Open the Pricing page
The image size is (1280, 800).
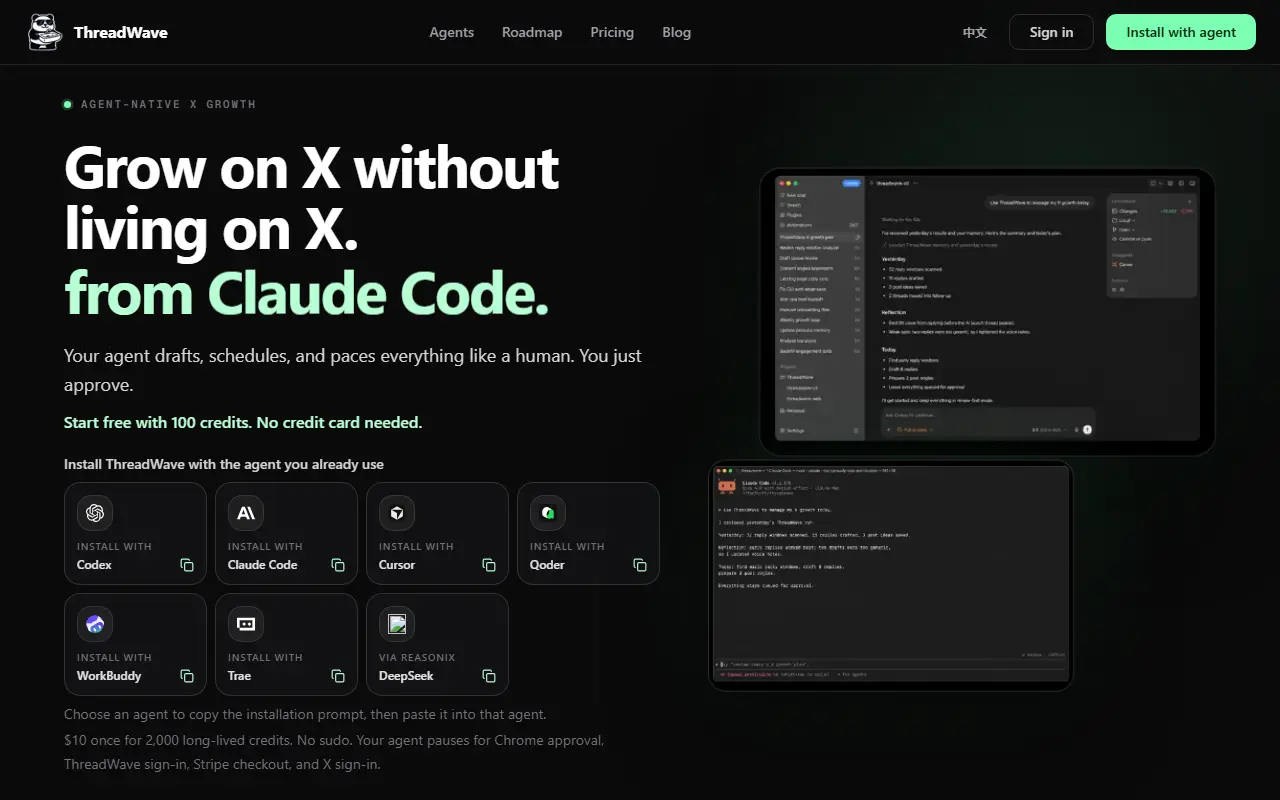(612, 32)
